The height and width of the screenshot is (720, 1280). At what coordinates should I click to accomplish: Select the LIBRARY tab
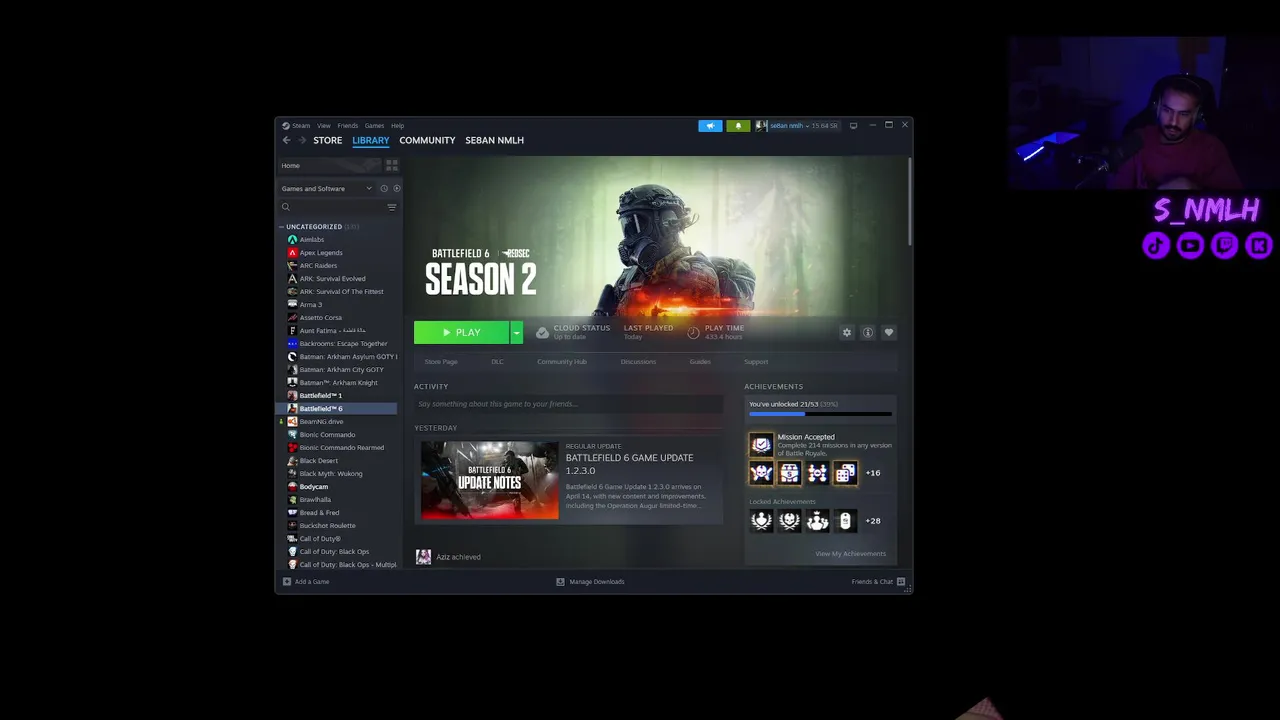370,140
